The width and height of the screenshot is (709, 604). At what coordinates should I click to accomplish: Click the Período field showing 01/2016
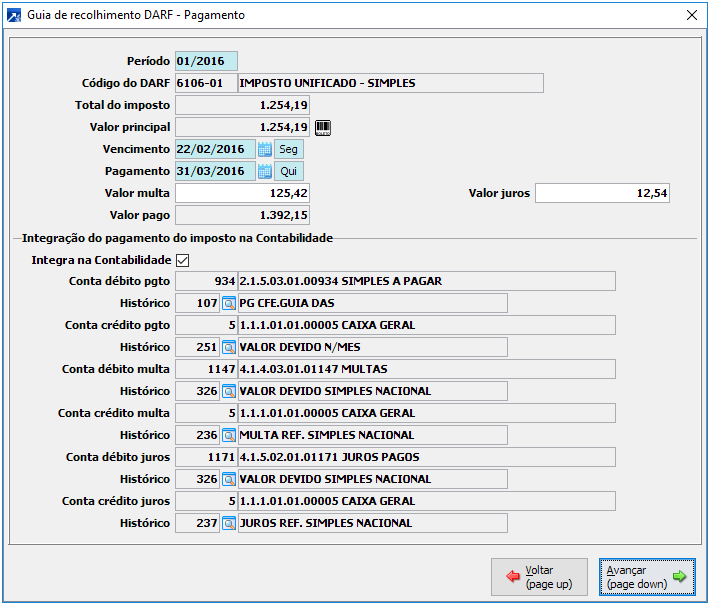(206, 61)
